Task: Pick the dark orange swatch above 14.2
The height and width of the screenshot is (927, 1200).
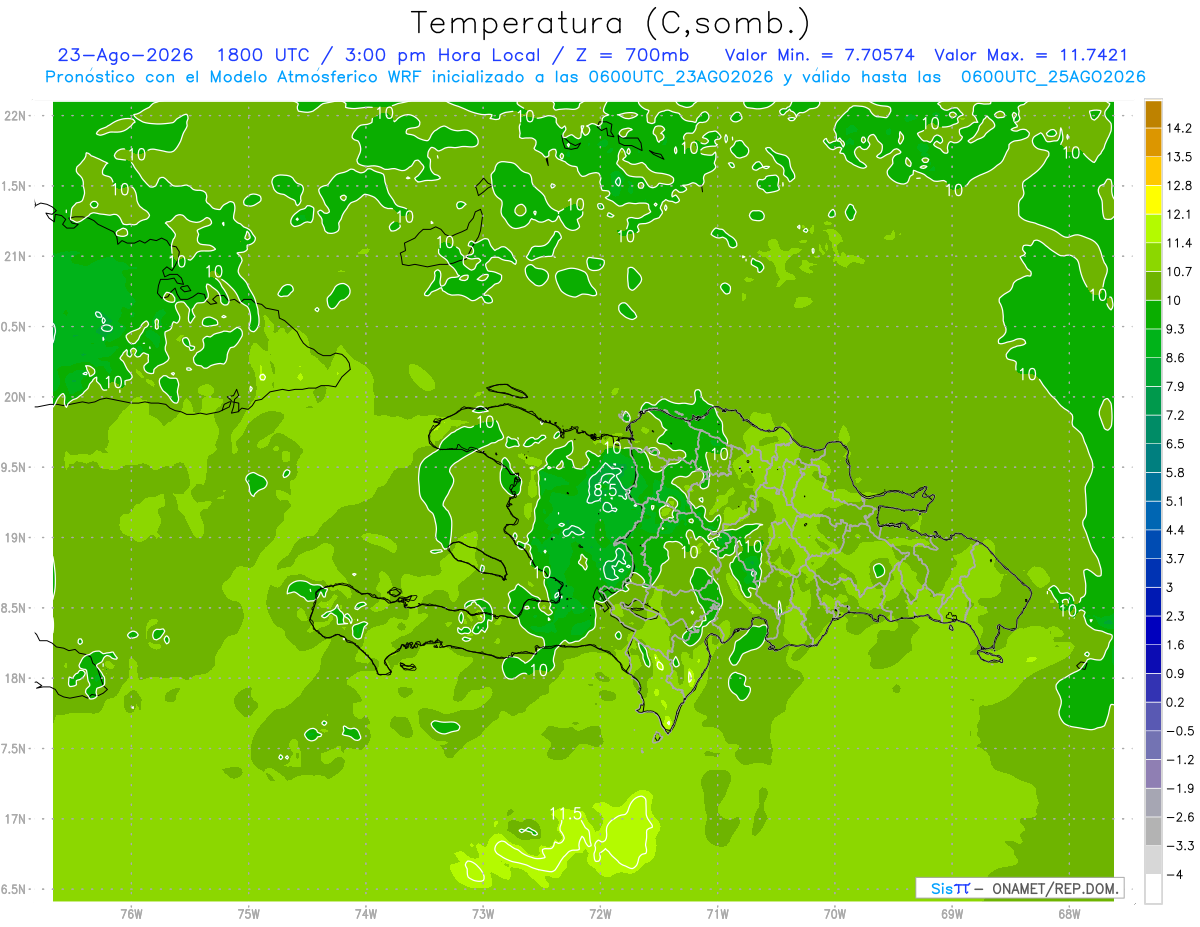Action: 1153,114
